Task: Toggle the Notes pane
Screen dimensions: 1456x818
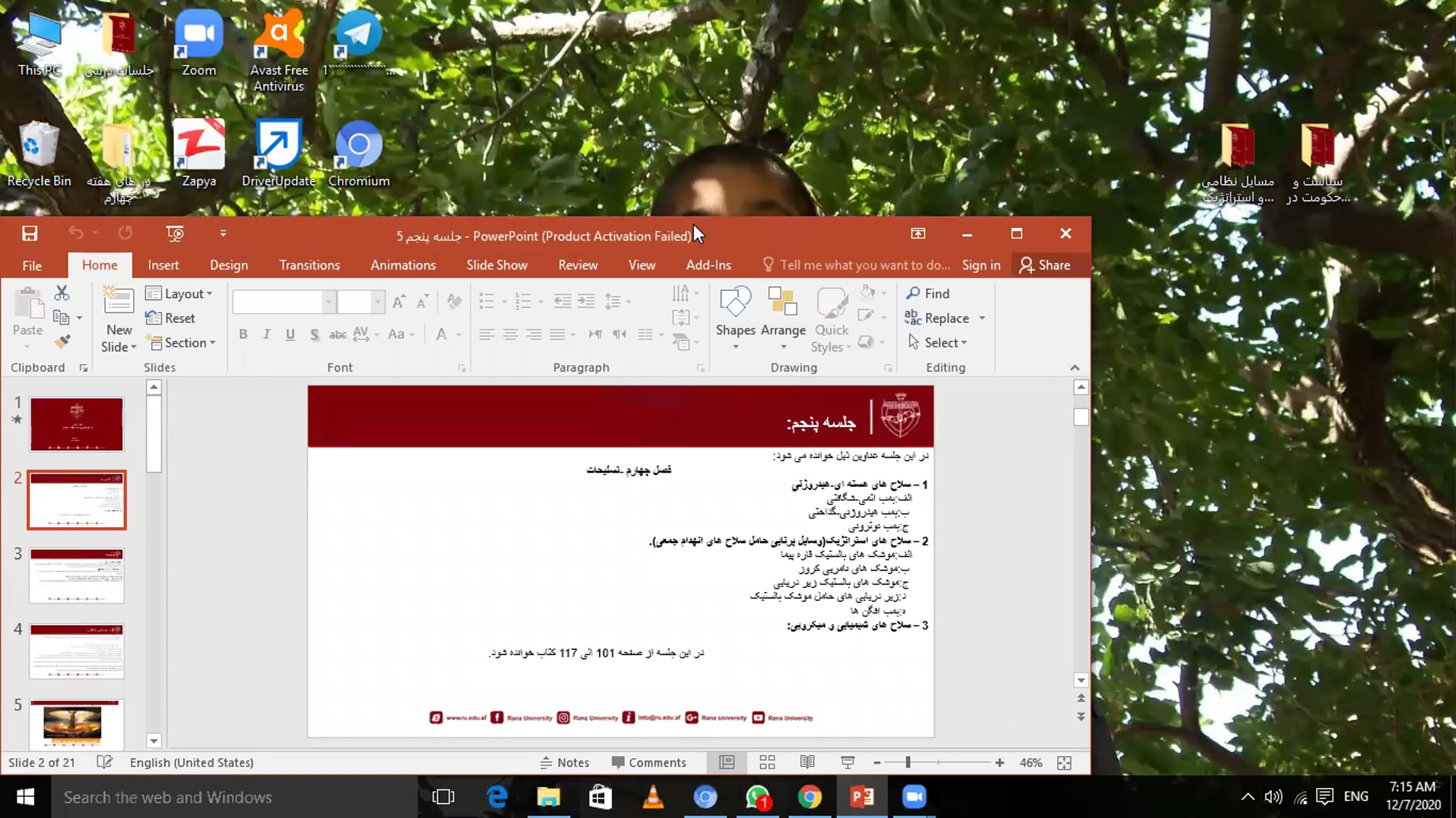Action: pos(565,762)
